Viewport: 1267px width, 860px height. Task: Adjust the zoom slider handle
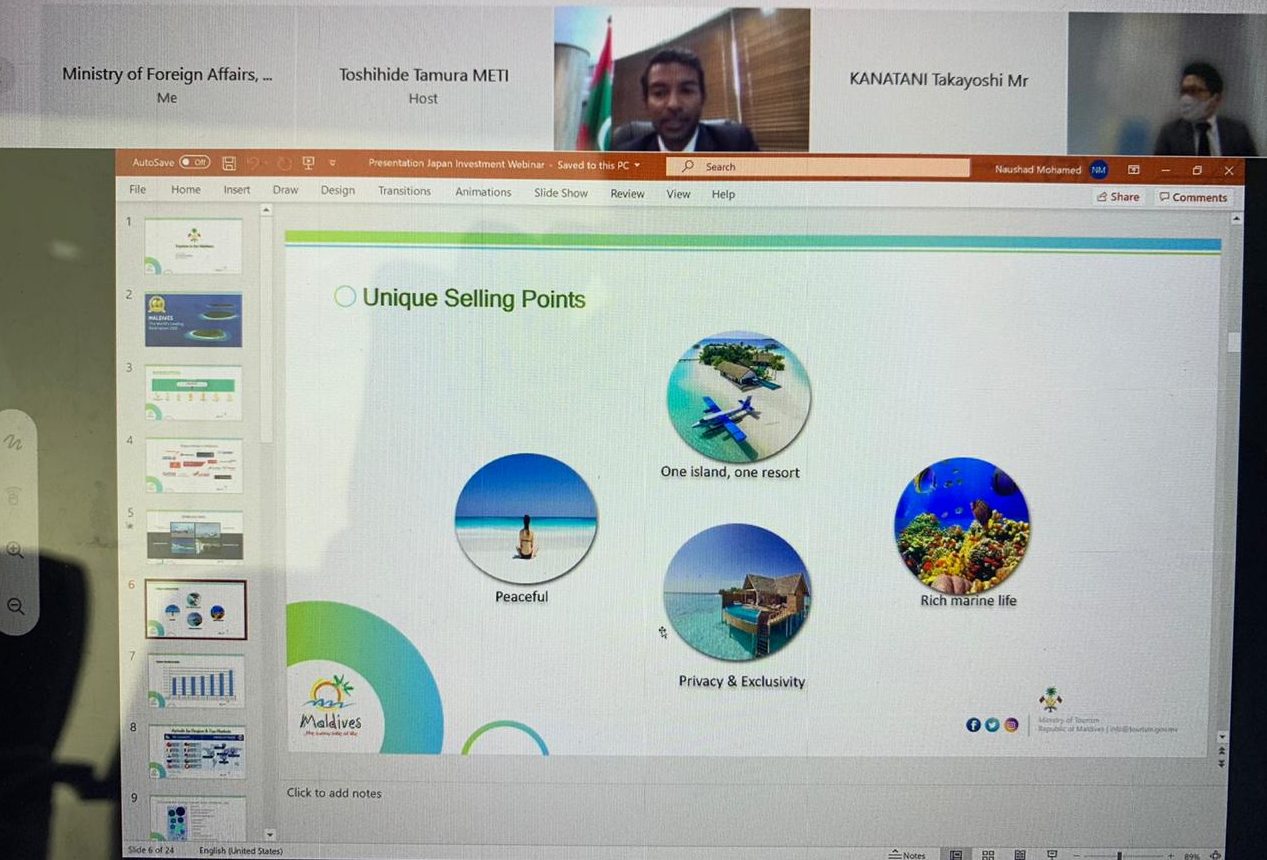1119,856
